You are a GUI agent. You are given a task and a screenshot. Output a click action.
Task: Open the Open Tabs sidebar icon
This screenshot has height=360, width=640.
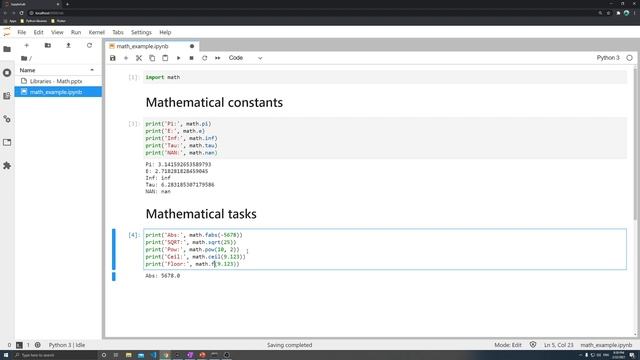coord(7,142)
